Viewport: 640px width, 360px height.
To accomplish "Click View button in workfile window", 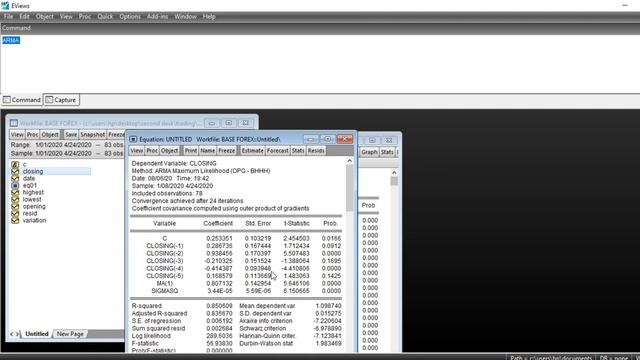I will point(17,134).
